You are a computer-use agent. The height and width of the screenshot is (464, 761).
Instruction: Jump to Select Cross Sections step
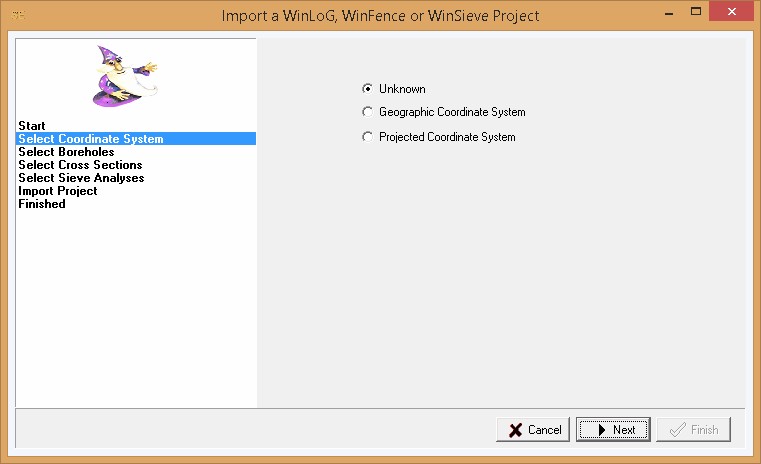(80, 165)
